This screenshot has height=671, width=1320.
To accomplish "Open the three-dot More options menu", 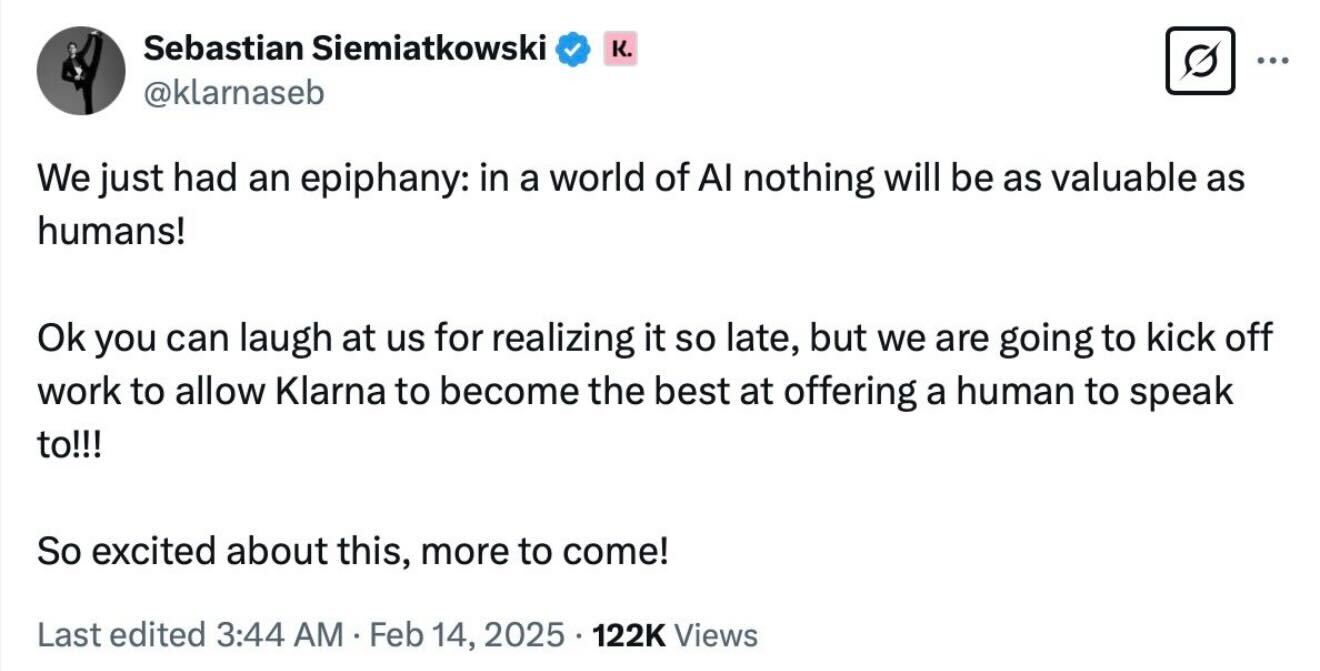I will tap(1272, 60).
